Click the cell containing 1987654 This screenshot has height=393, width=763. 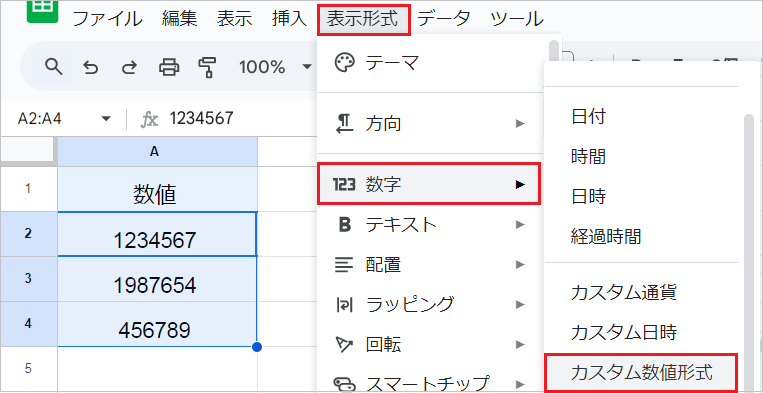coord(158,279)
